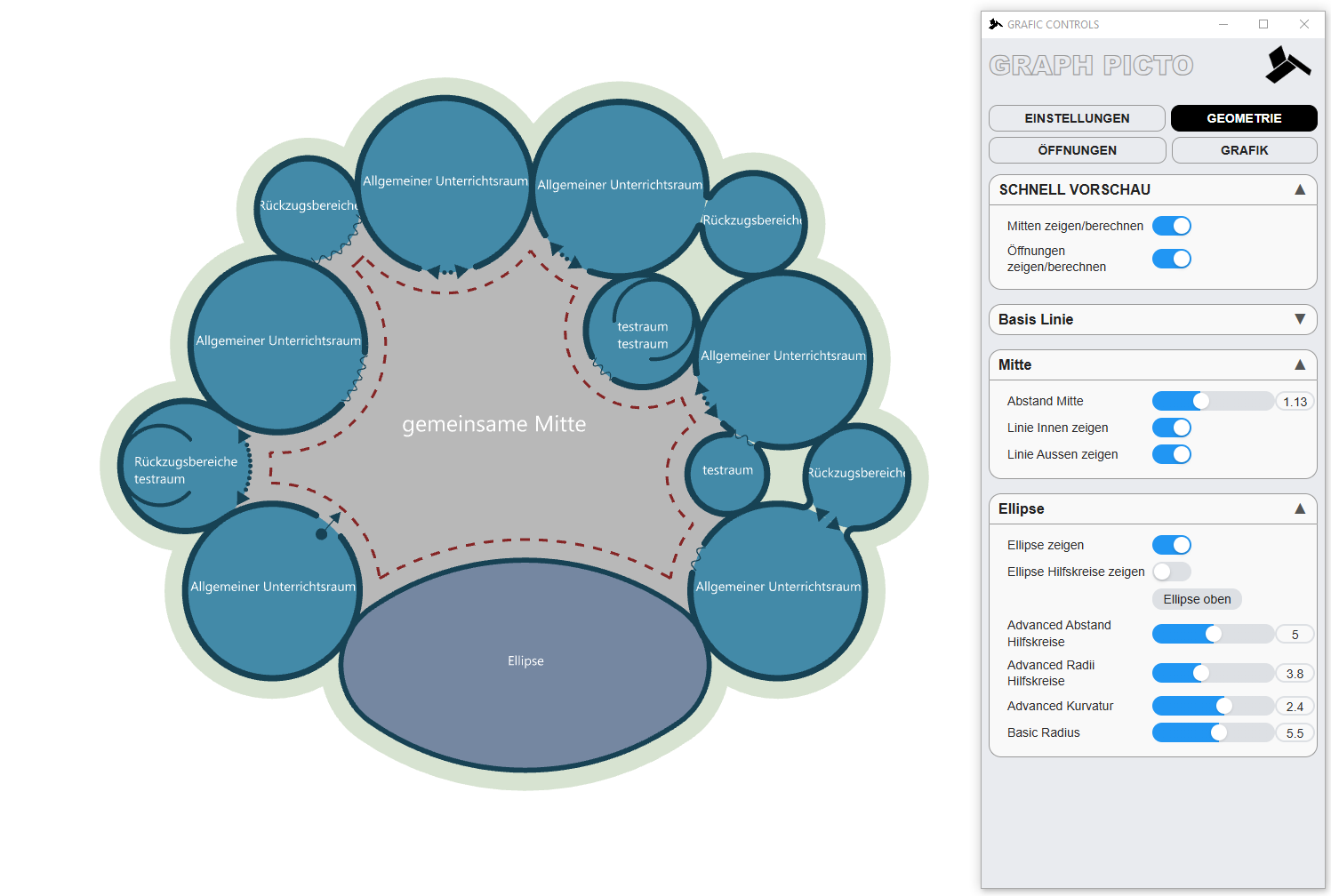Adjust Advanced Radii Hilfskreise slider

coord(1213,673)
